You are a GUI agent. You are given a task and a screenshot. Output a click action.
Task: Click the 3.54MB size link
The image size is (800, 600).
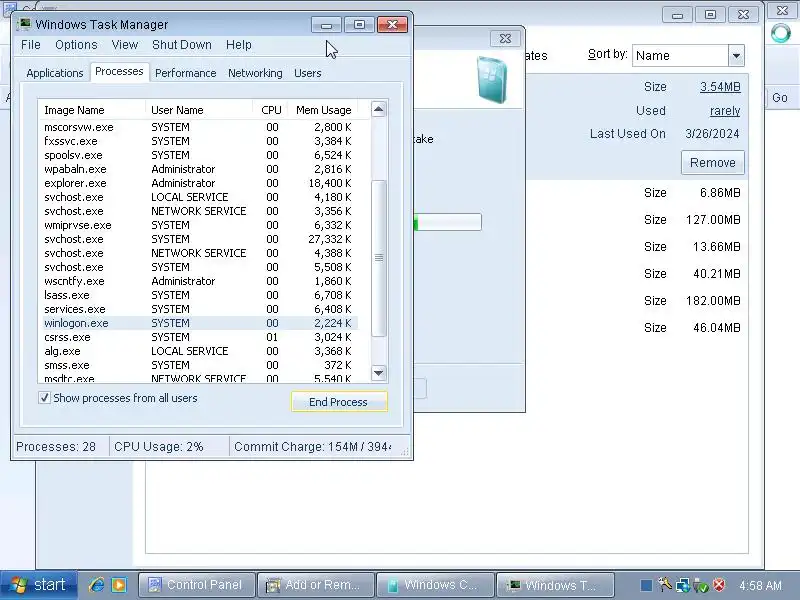click(x=720, y=87)
